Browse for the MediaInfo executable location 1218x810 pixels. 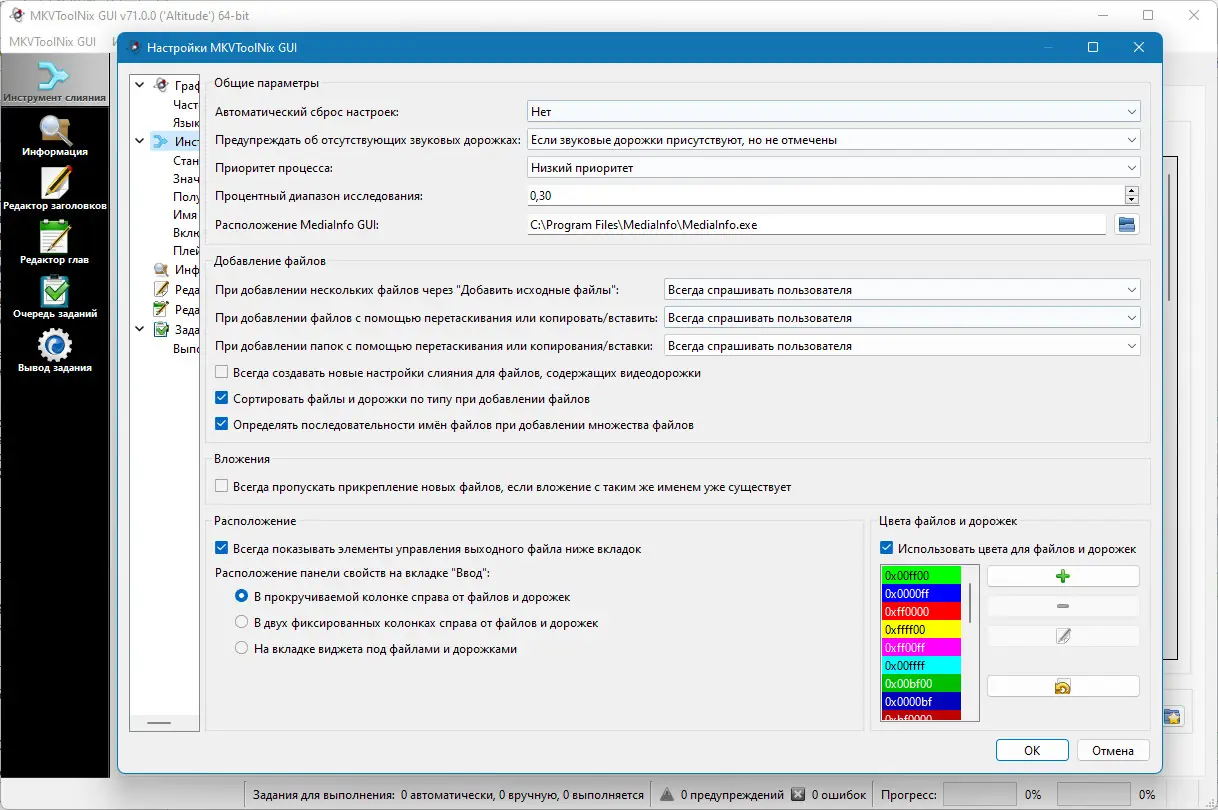tap(1127, 225)
